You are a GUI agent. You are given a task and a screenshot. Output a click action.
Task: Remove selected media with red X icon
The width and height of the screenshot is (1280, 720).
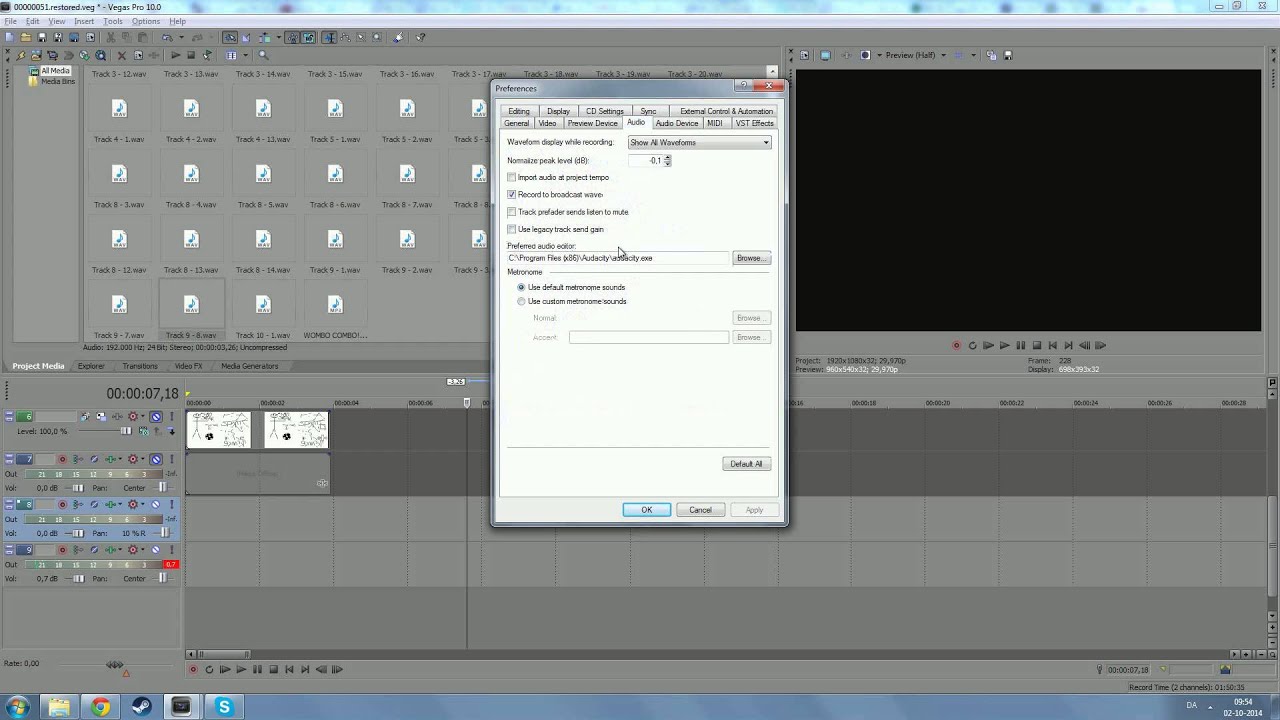122,55
